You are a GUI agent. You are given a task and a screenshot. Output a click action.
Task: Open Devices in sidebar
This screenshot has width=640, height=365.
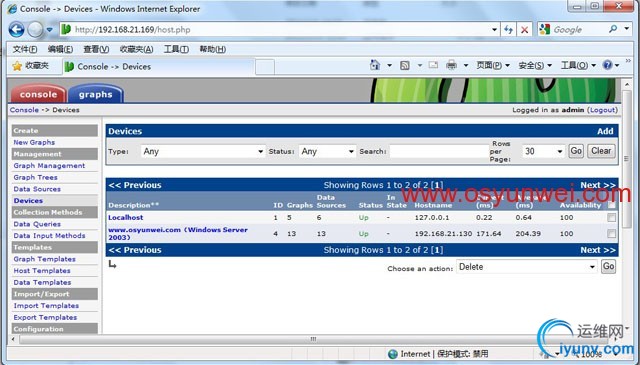coord(28,201)
